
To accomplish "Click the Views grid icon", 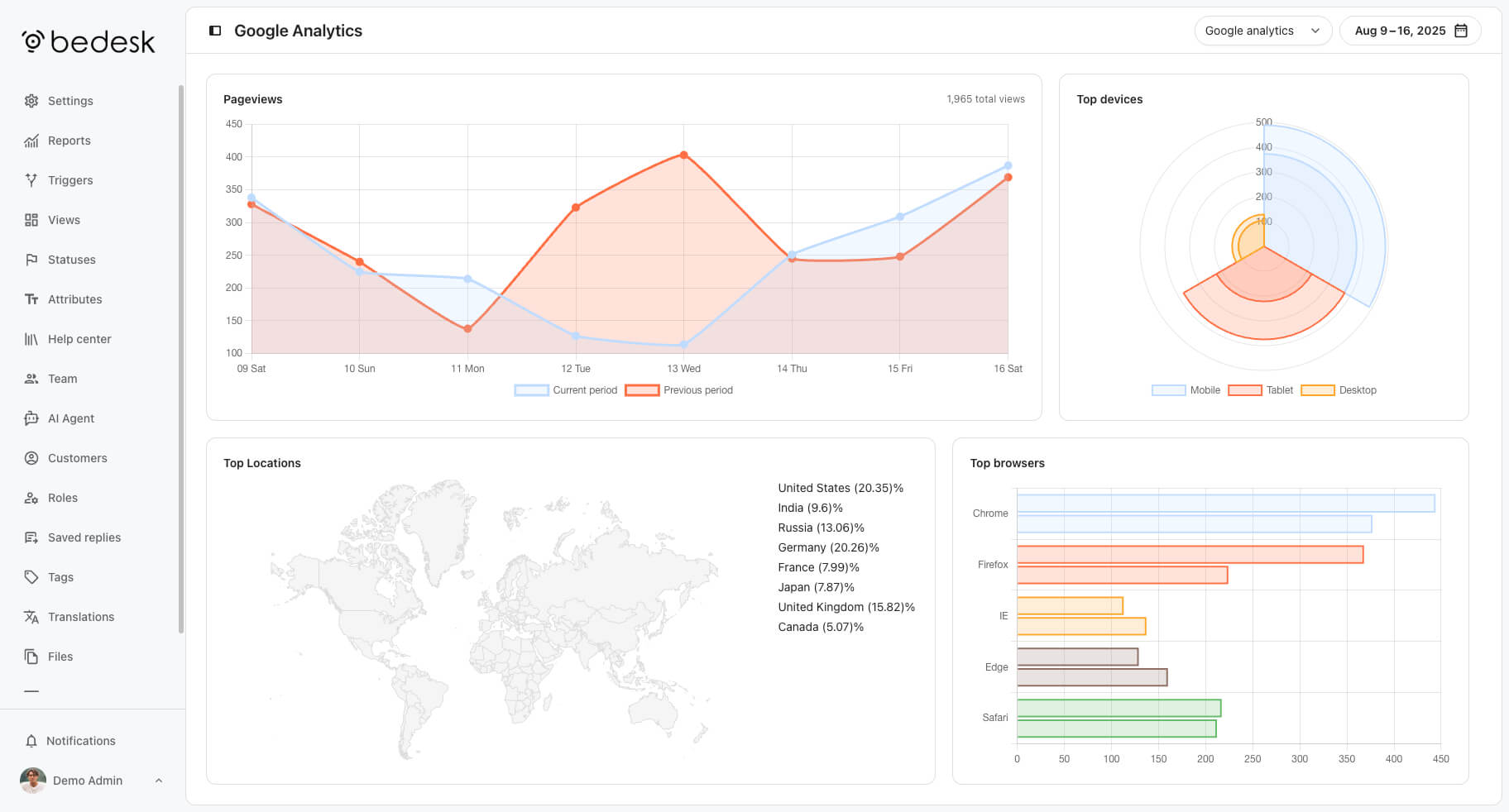I will pyautogui.click(x=31, y=220).
